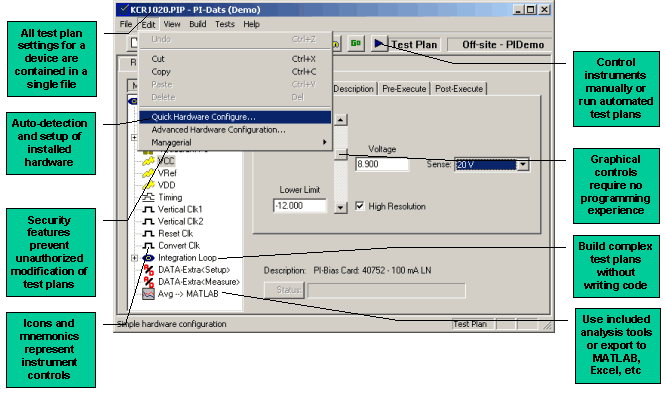Switch to the Post-Execute tab
Viewport: 665px width, 393px height.
pyautogui.click(x=459, y=89)
